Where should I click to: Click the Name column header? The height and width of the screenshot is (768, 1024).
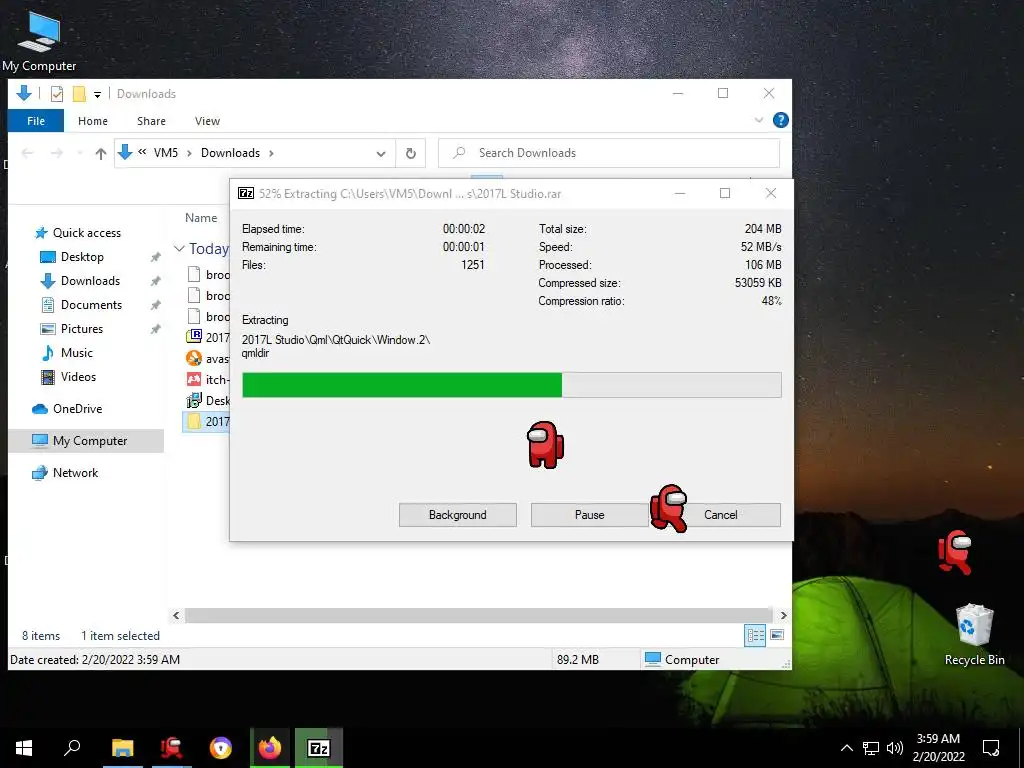click(x=200, y=218)
